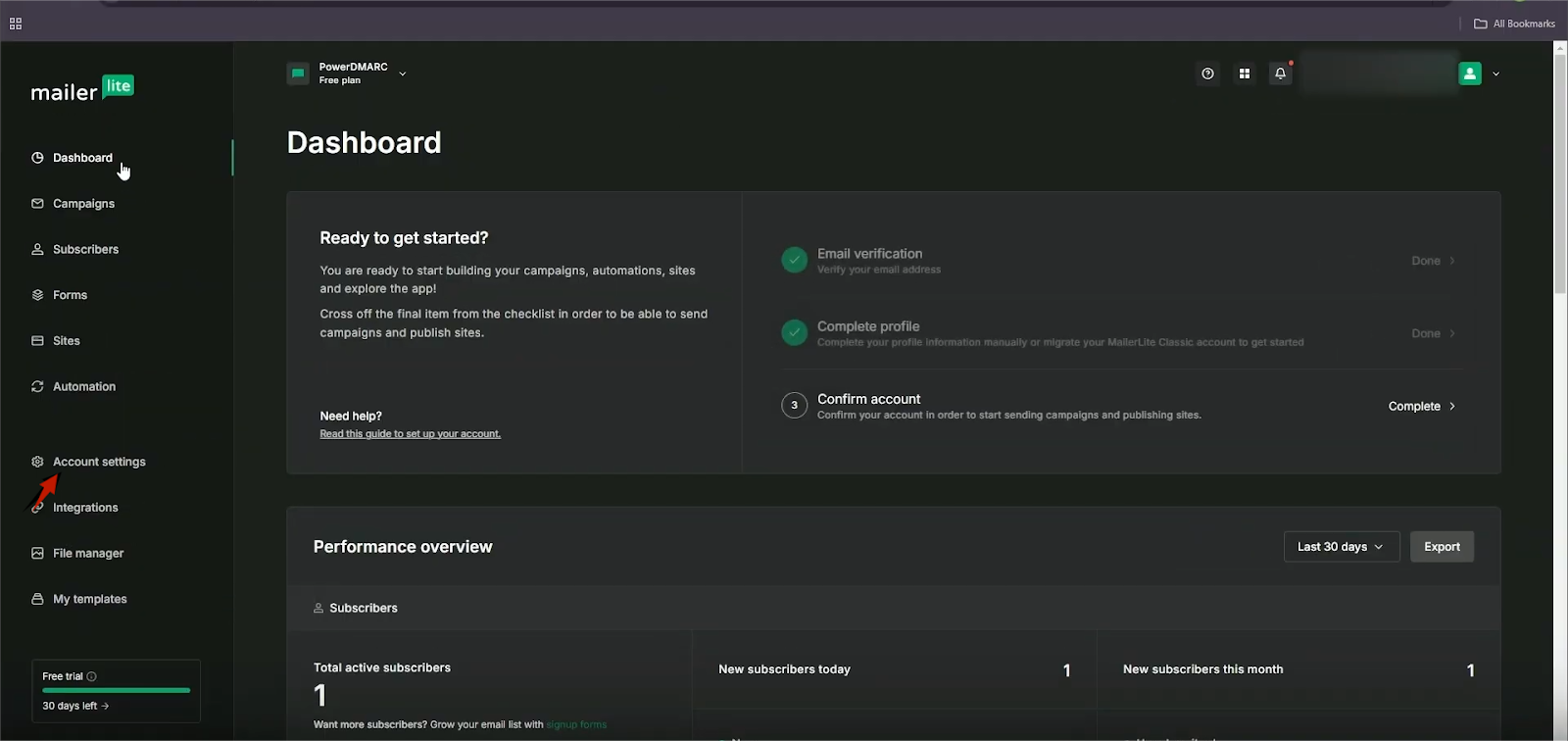Click the Account settings gear icon
Viewport: 1568px width, 741px height.
pos(37,462)
